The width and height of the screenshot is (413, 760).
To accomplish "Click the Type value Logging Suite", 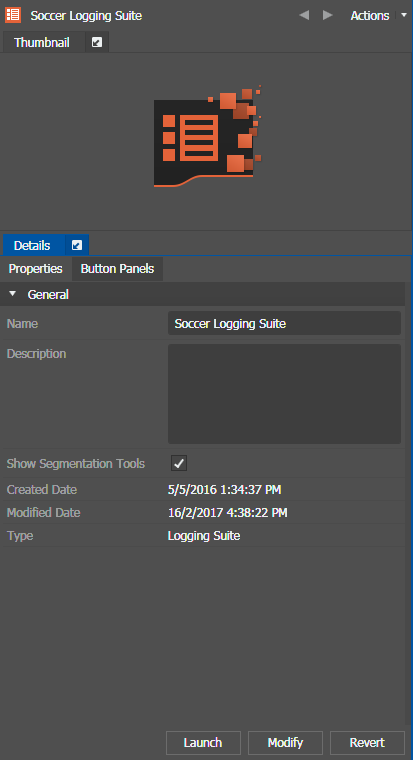I will tap(204, 536).
